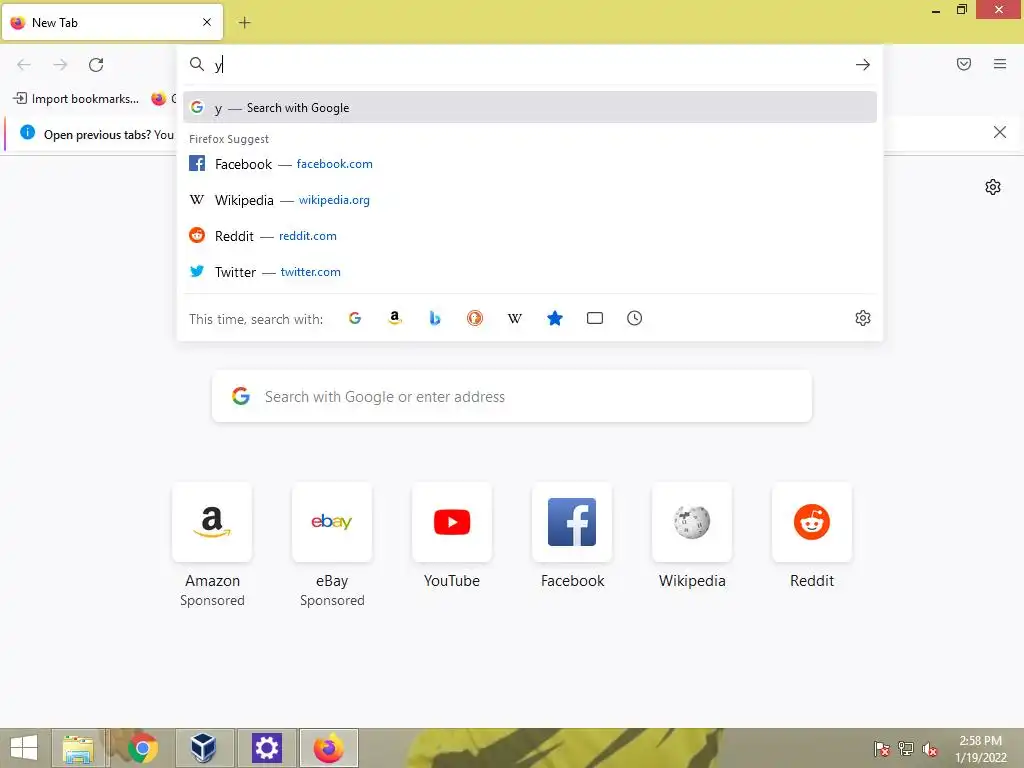Image resolution: width=1024 pixels, height=768 pixels.
Task: Select the Wikipedia wikipedia.org suggestion
Action: (x=530, y=200)
